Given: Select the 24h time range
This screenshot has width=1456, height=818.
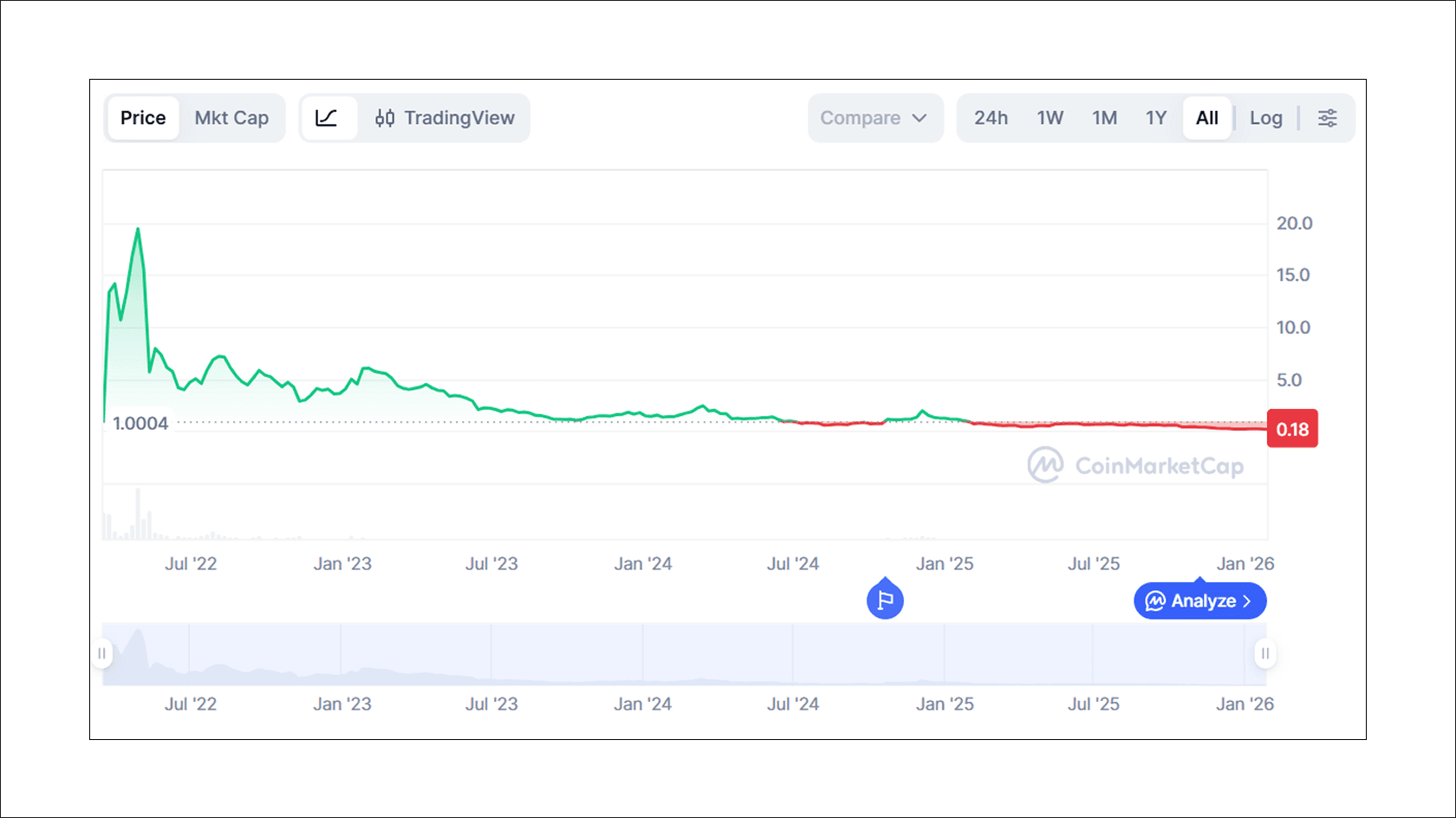Looking at the screenshot, I should coord(990,118).
